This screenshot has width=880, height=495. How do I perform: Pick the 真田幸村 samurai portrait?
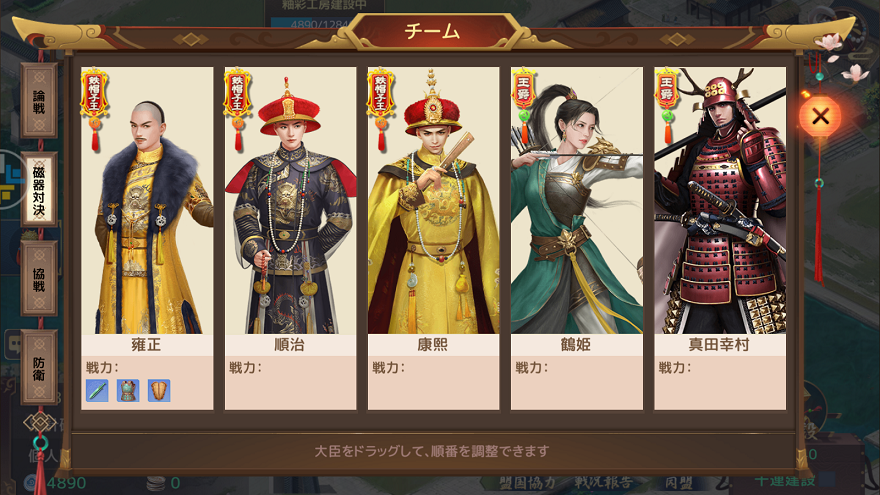point(720,201)
